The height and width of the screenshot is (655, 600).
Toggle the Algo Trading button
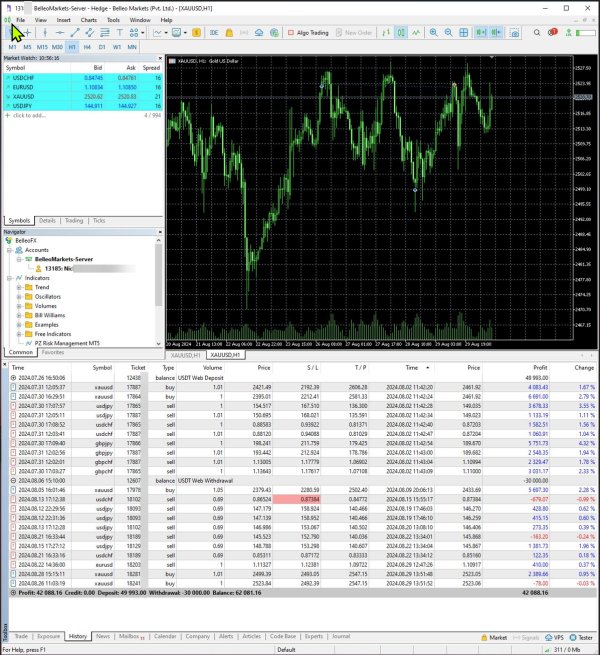308,33
